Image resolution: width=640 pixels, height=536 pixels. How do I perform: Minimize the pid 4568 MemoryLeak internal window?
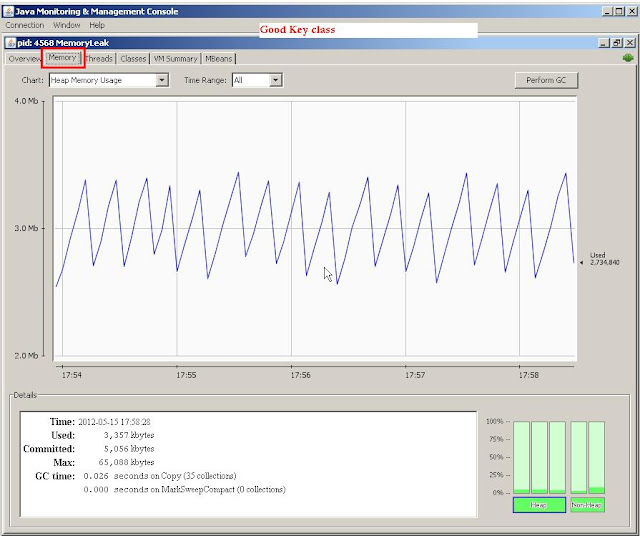click(x=604, y=43)
